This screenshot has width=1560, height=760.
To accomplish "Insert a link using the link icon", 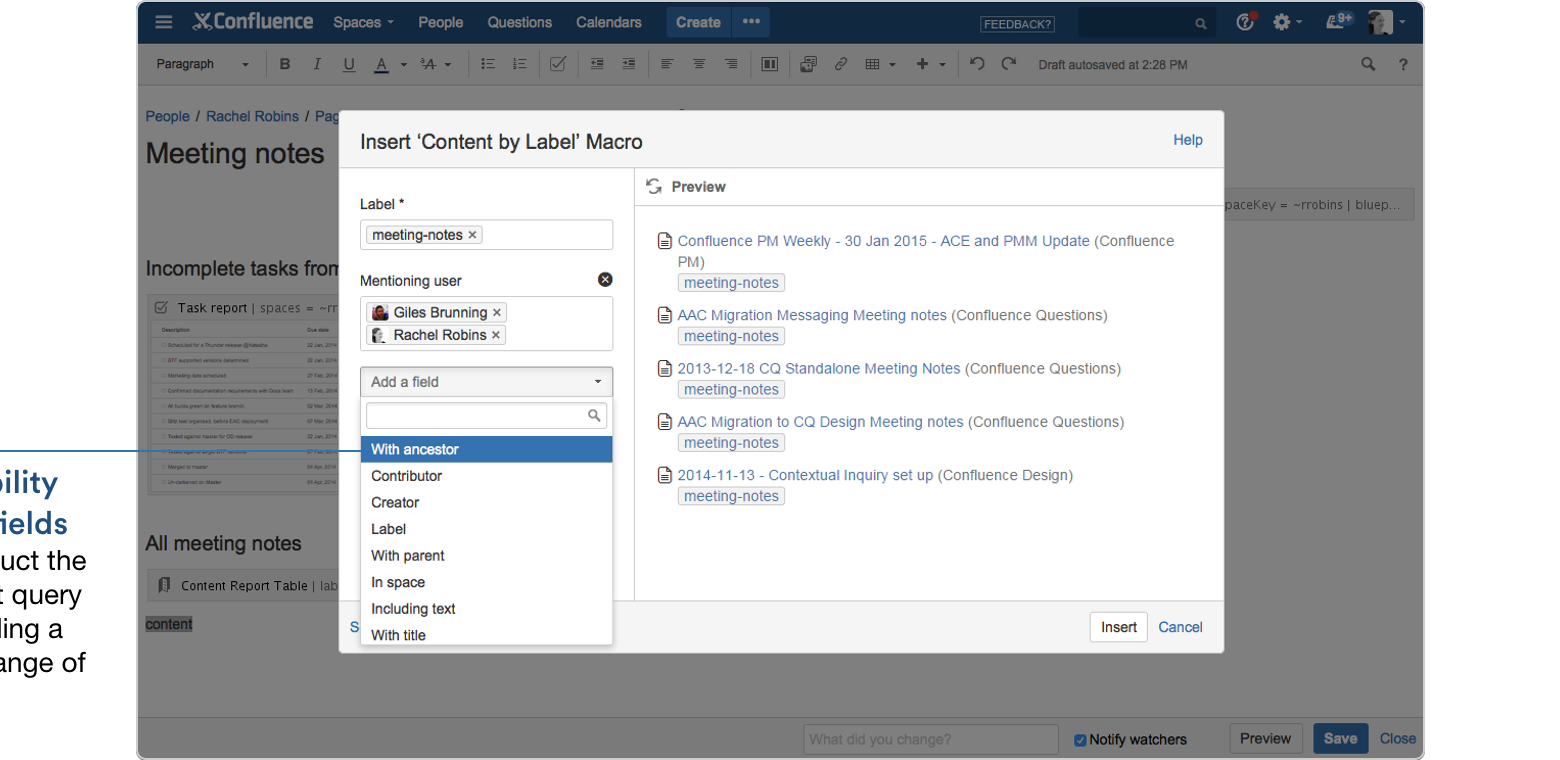I will [x=840, y=64].
